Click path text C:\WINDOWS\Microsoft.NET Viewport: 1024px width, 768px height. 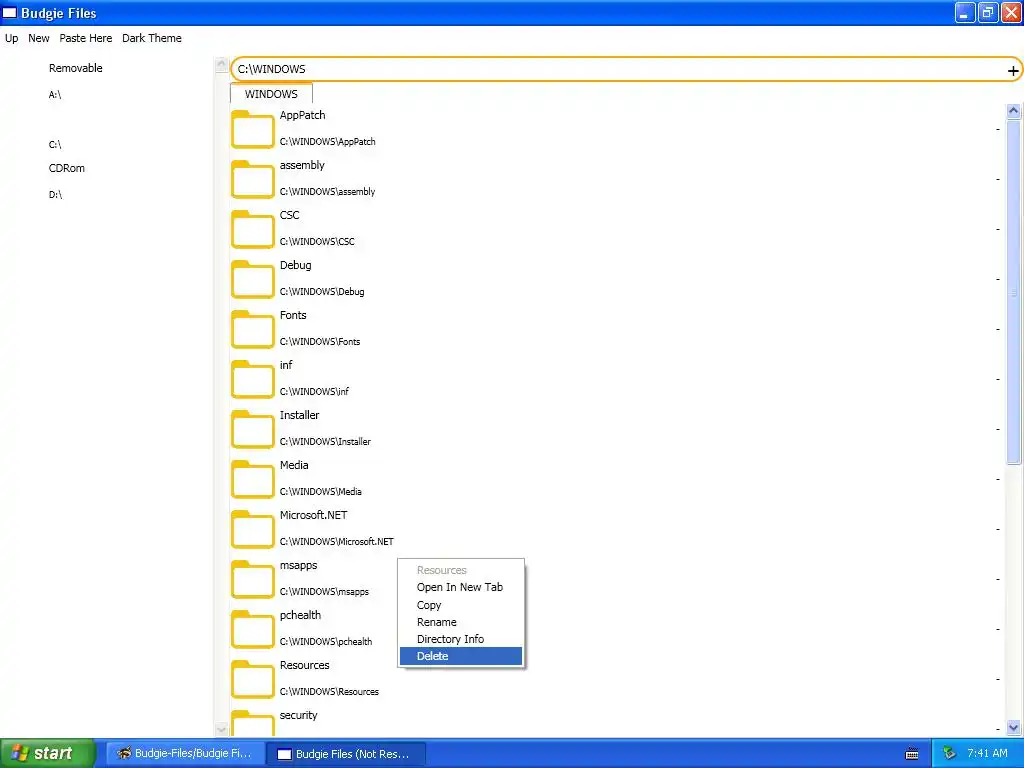coord(337,541)
